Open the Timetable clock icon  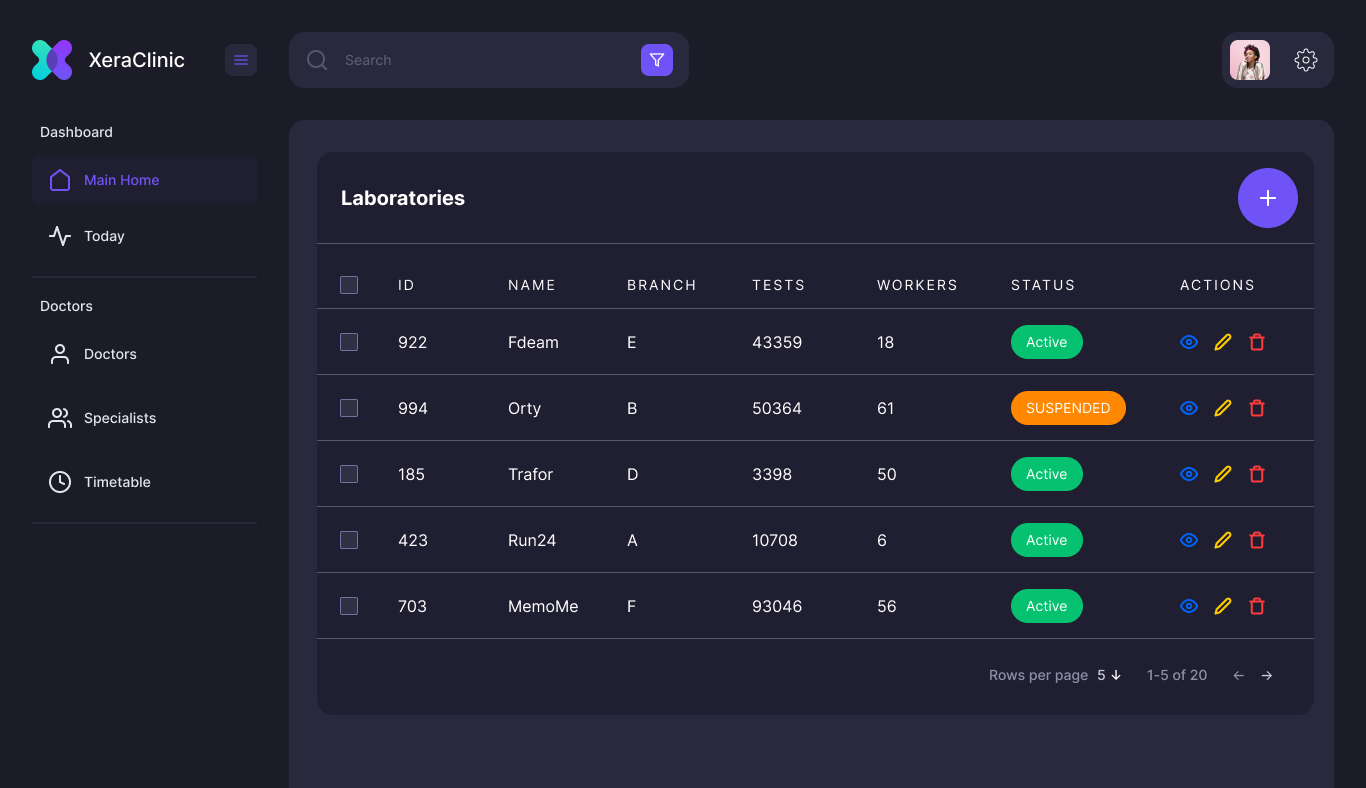(x=59, y=481)
